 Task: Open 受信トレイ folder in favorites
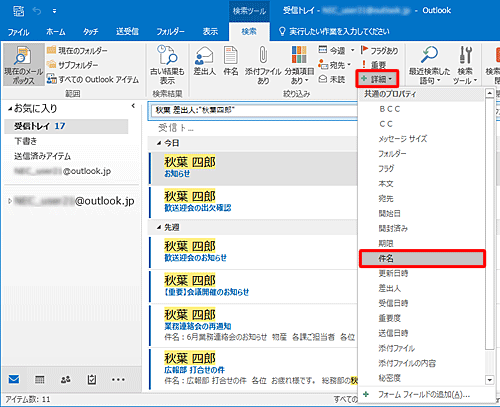pos(66,126)
